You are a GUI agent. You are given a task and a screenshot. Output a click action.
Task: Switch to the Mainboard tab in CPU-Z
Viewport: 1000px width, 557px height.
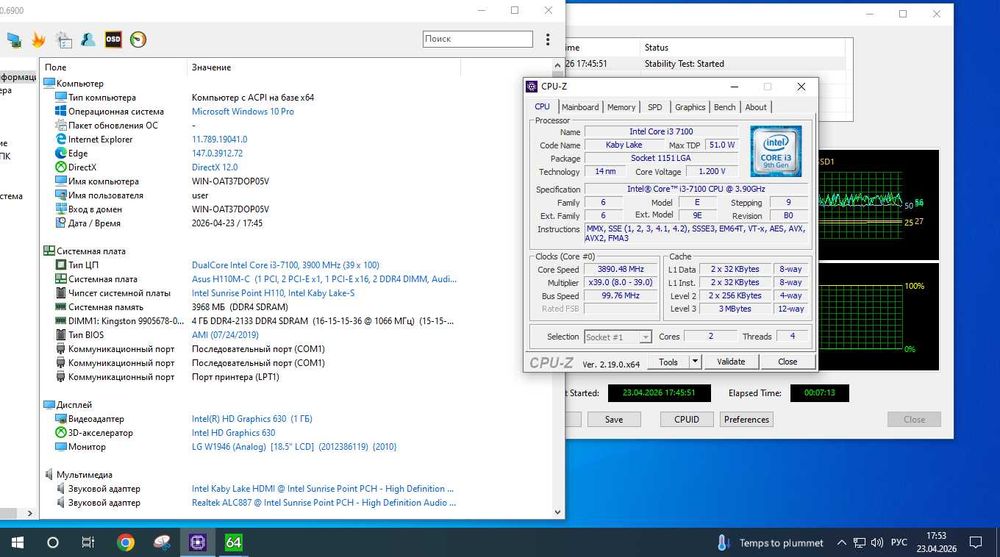580,107
